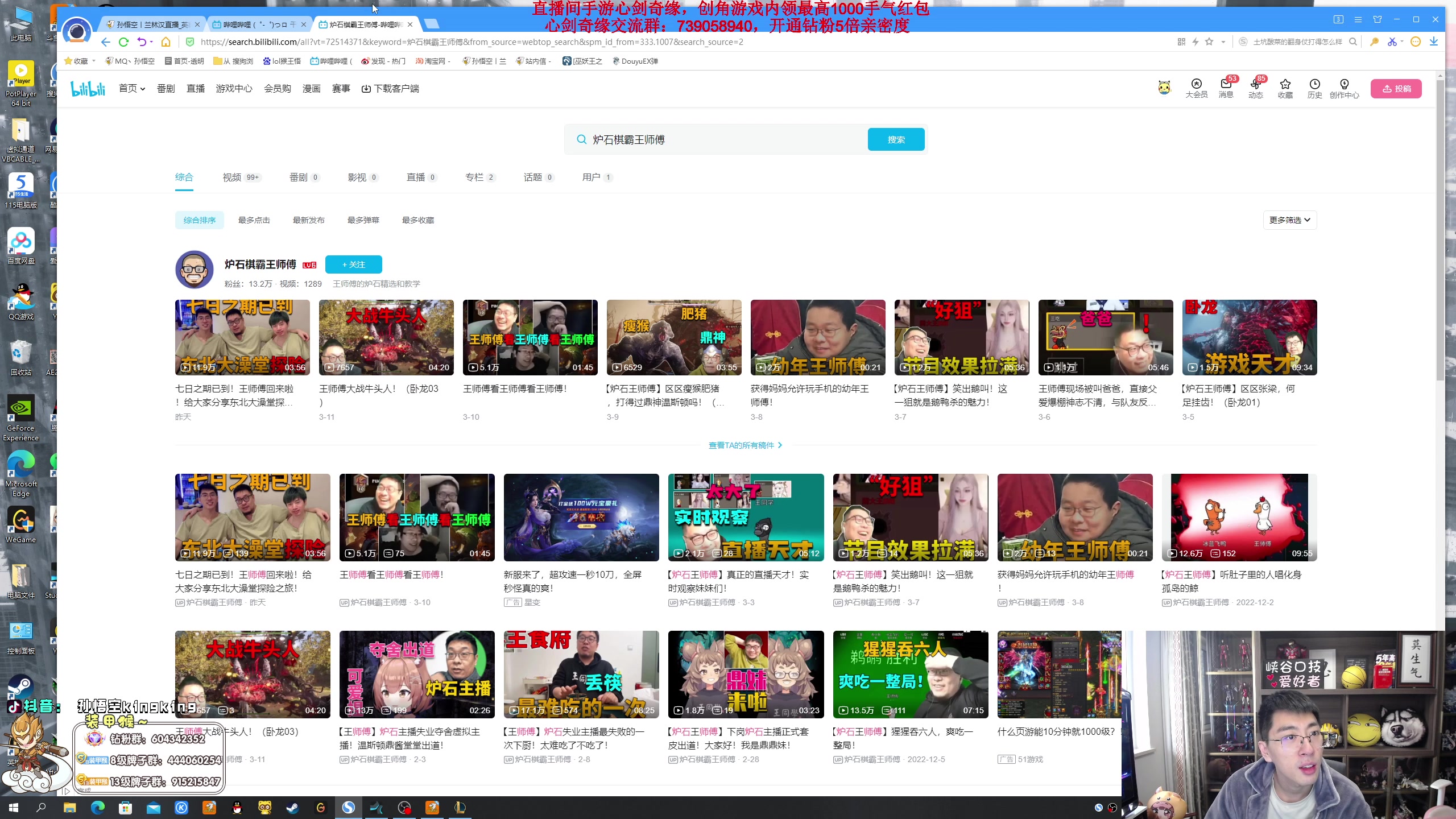Select 最多收藏 sort option
Screen dimensions: 1456x819
417,220
